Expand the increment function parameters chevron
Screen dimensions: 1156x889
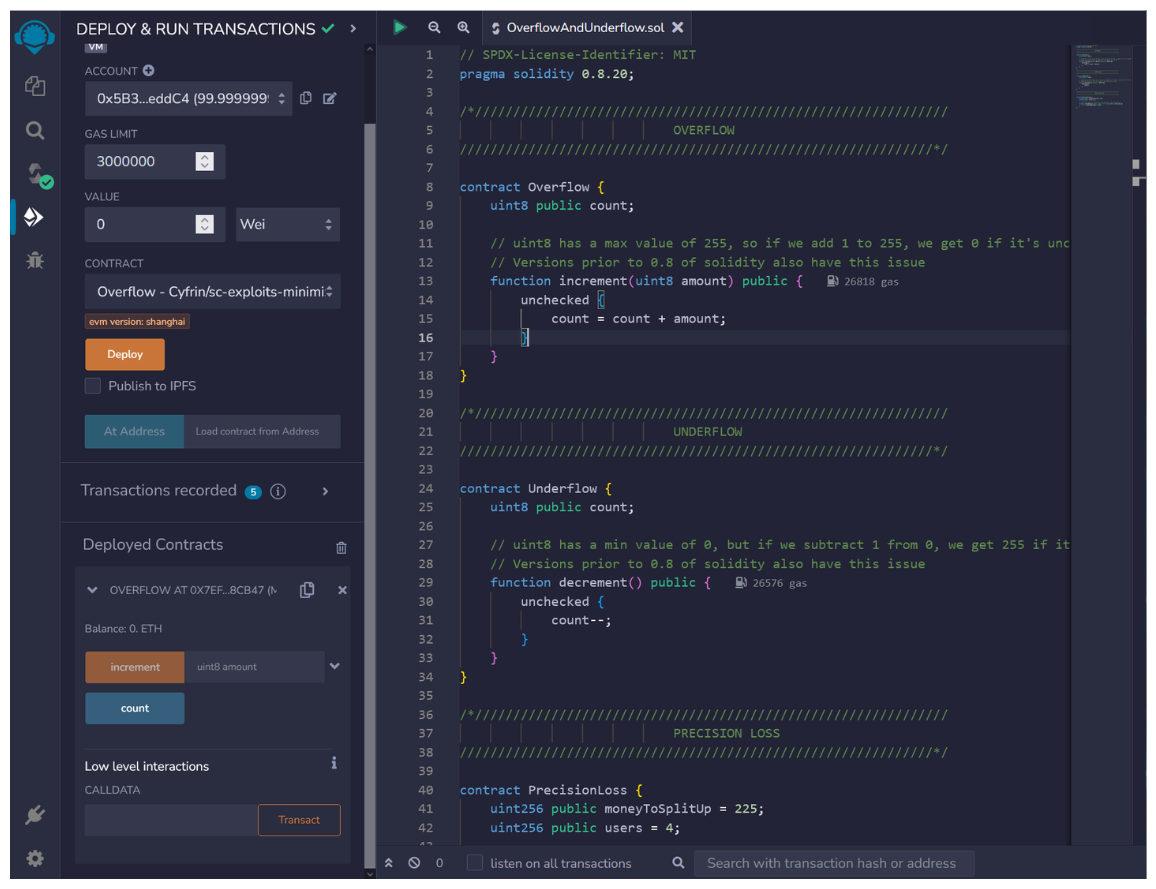click(x=335, y=666)
